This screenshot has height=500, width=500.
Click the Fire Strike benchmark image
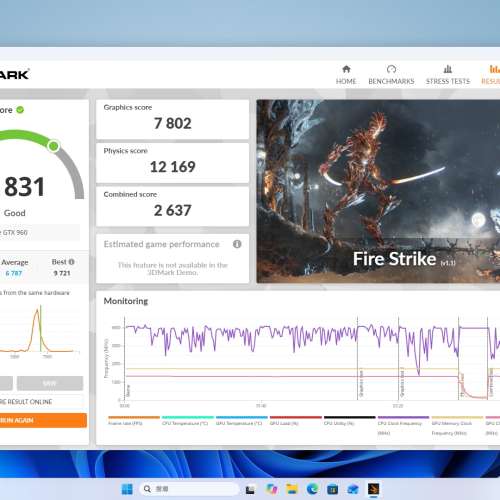(378, 191)
